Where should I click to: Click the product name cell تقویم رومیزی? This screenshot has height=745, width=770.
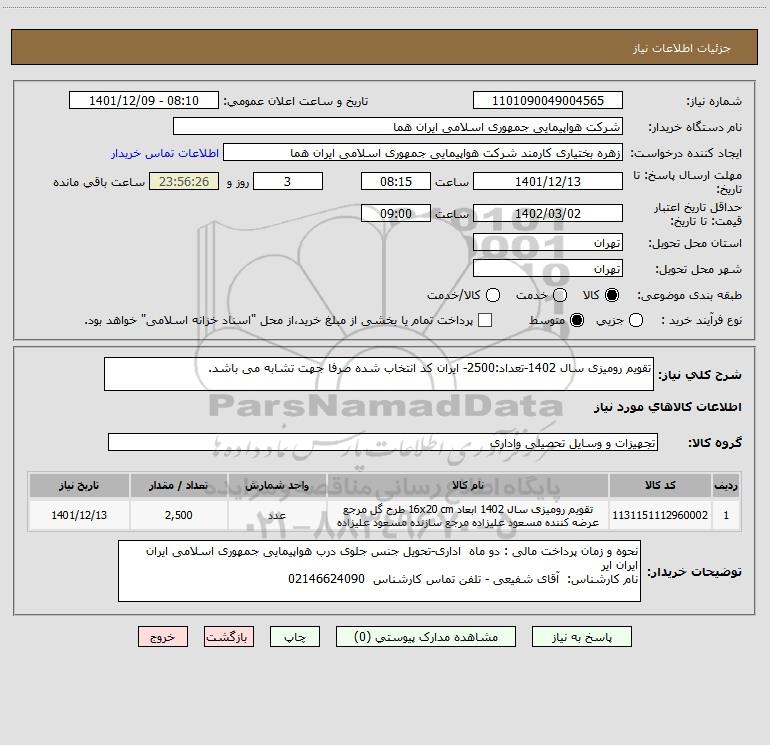tap(468, 515)
